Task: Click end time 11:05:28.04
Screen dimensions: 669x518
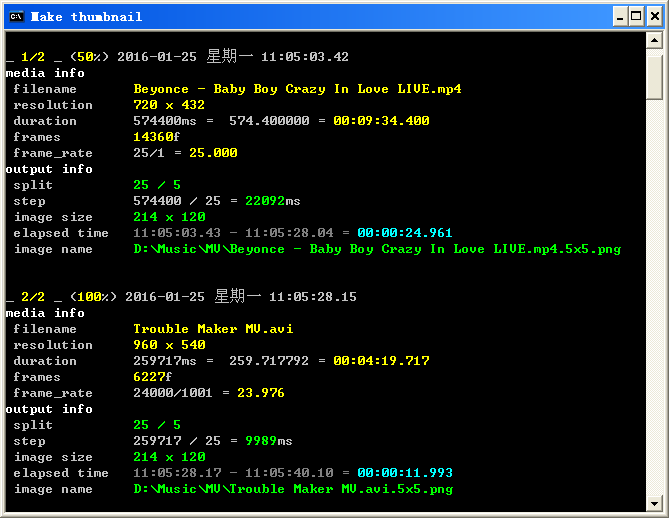Action: pyautogui.click(x=289, y=233)
